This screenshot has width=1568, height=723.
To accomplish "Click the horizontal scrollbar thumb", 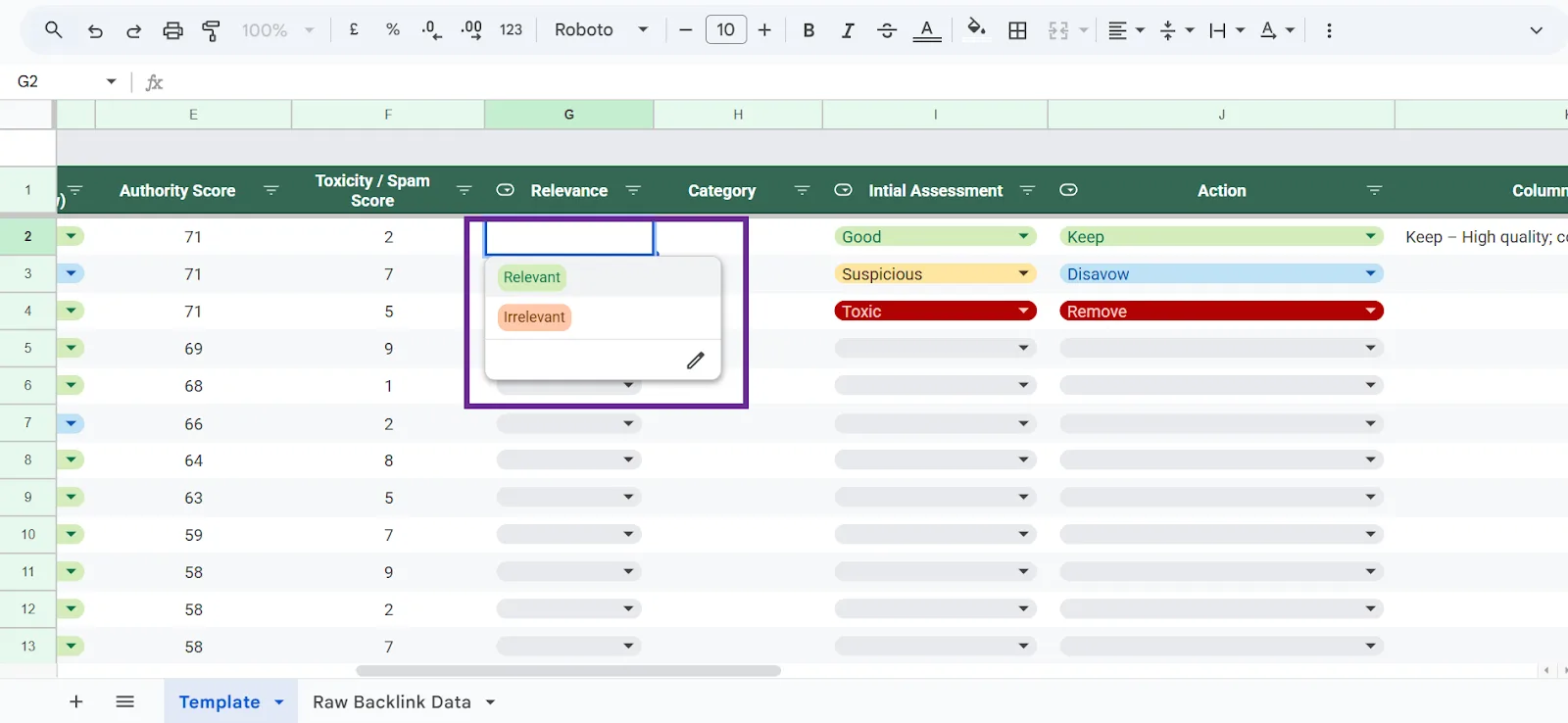I will point(568,671).
